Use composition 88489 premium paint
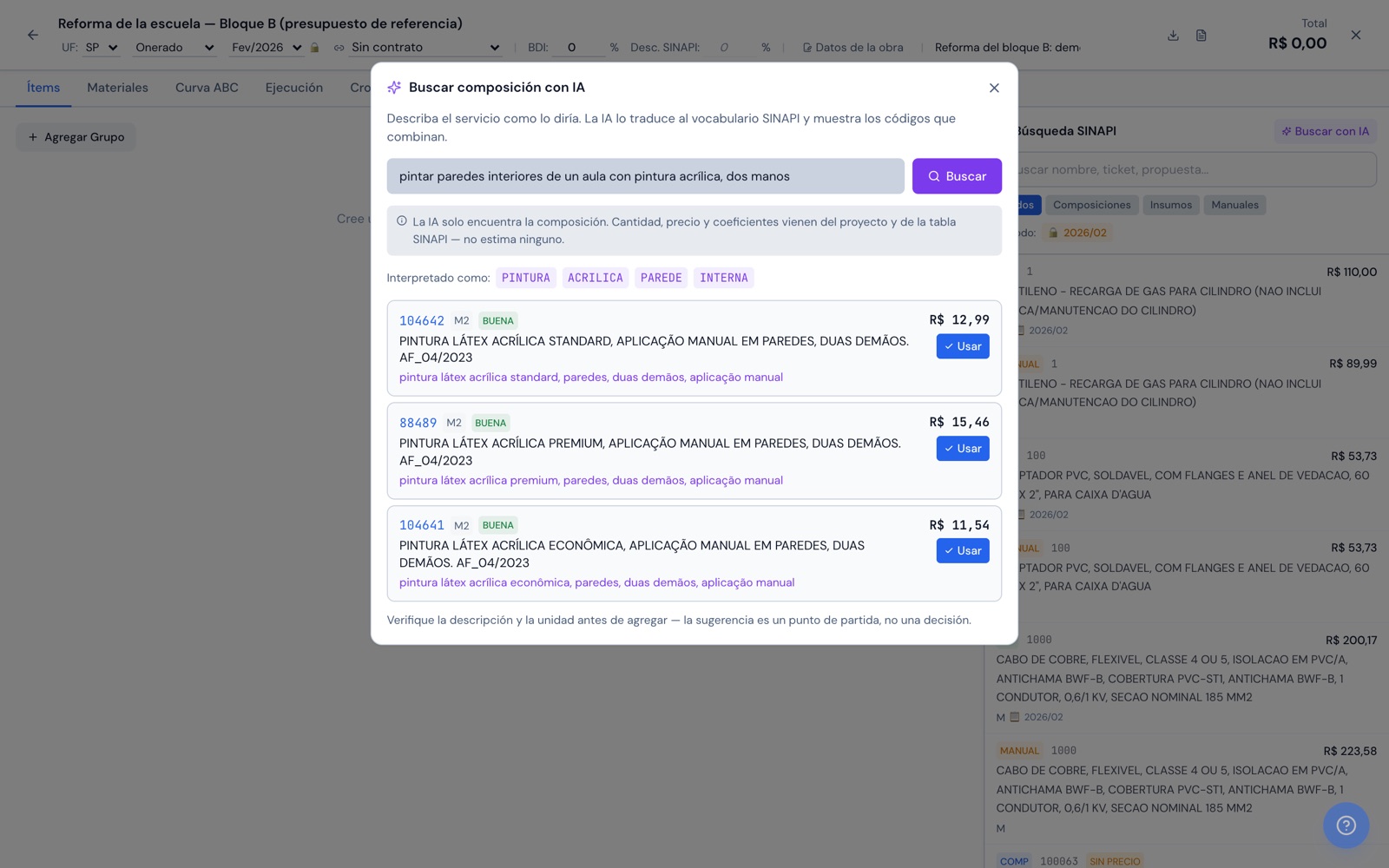 (x=963, y=449)
